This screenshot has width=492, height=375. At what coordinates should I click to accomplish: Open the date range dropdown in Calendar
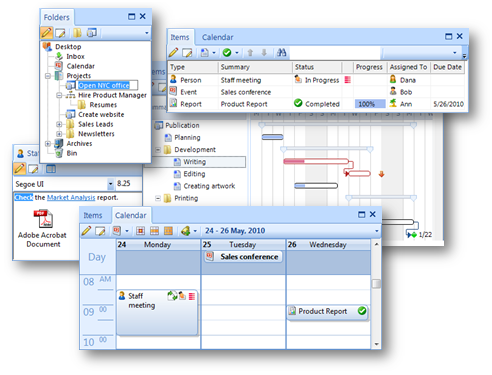tap(377, 231)
